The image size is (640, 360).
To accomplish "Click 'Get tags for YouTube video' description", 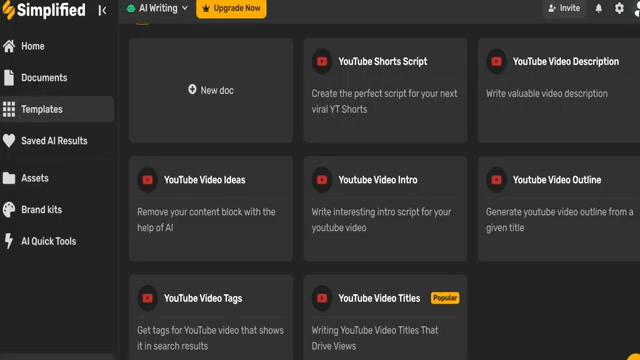I will pos(210,338).
